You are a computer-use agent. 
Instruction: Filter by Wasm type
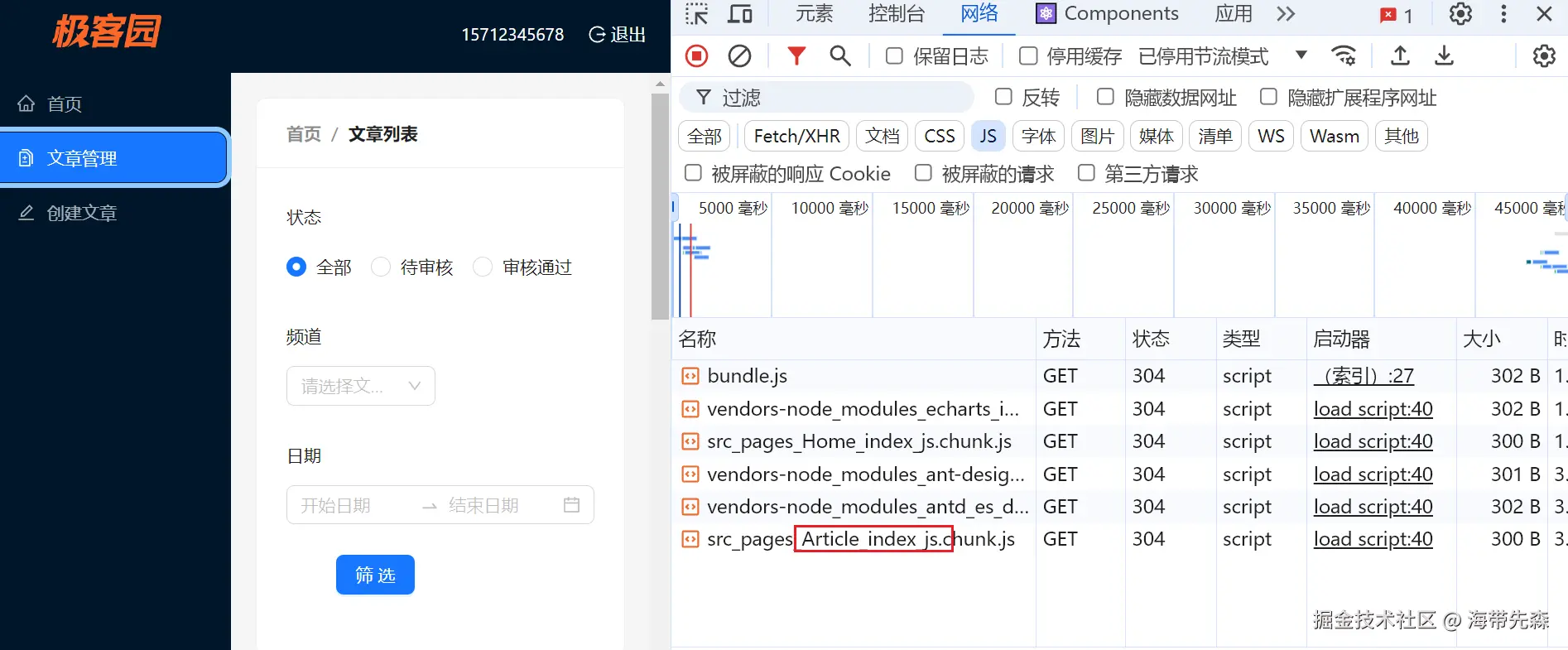pos(1334,136)
